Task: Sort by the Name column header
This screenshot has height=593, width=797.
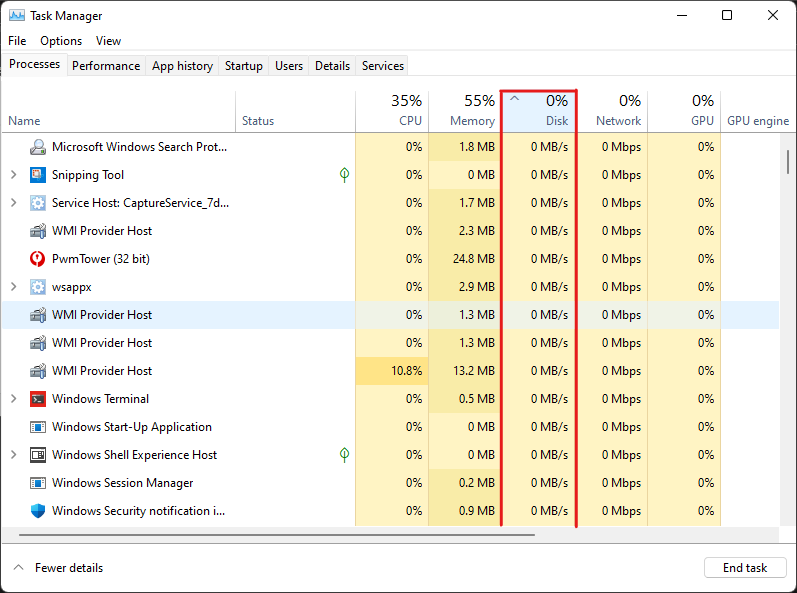Action: 119,111
